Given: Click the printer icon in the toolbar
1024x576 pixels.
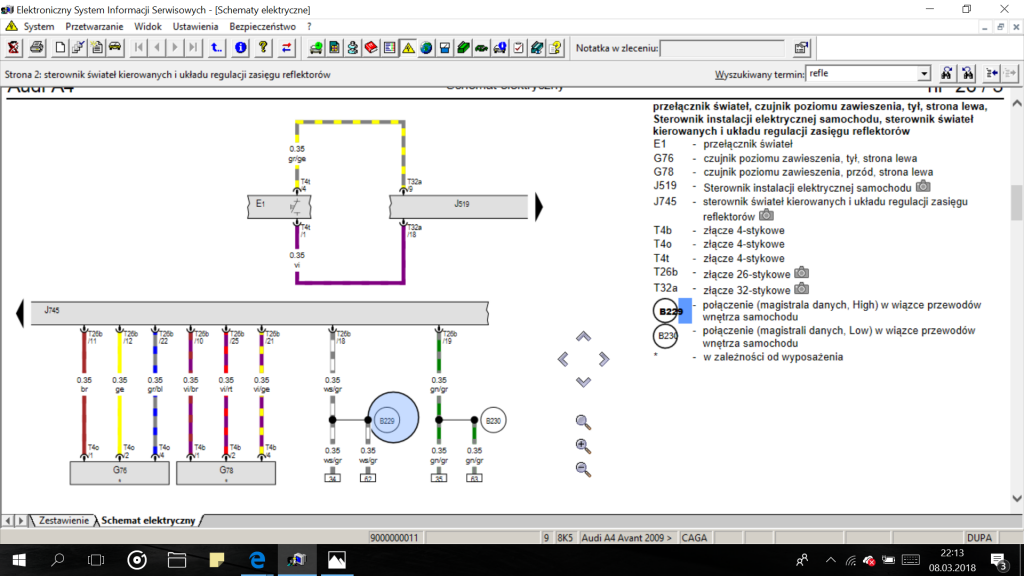Looking at the screenshot, I should (x=37, y=48).
